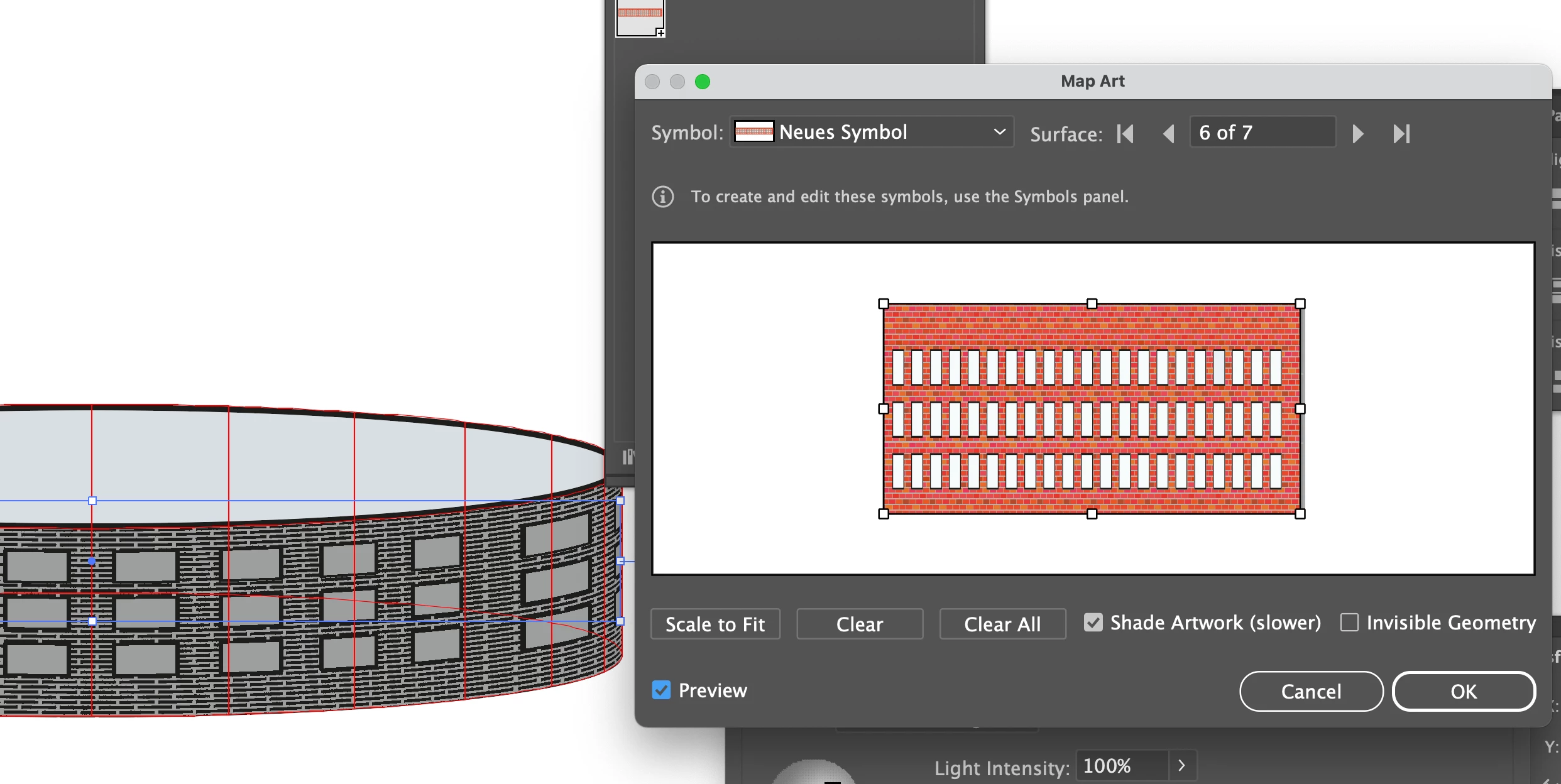Screen dimensions: 1561x784
Task: Click the info icon beside symbols hint
Action: [x=662, y=197]
